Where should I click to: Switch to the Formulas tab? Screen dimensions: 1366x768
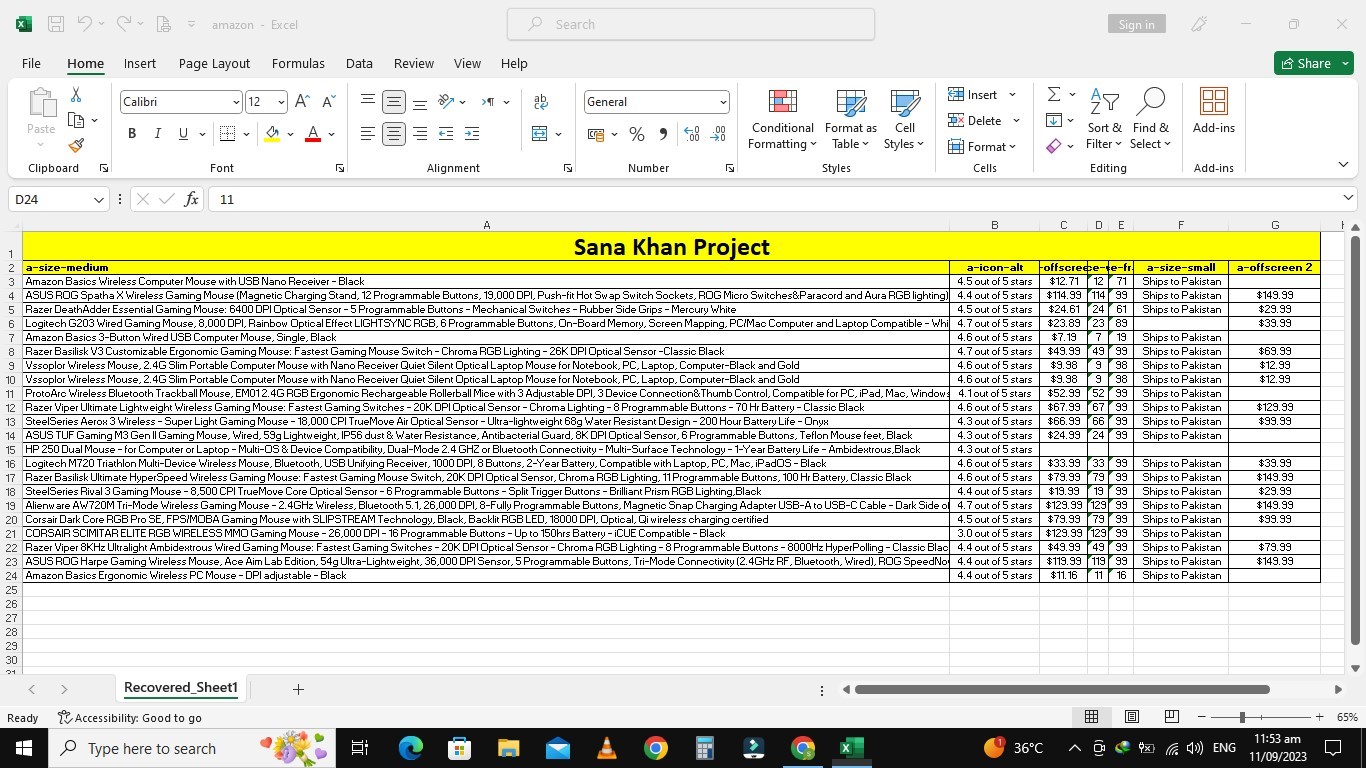pyautogui.click(x=298, y=63)
